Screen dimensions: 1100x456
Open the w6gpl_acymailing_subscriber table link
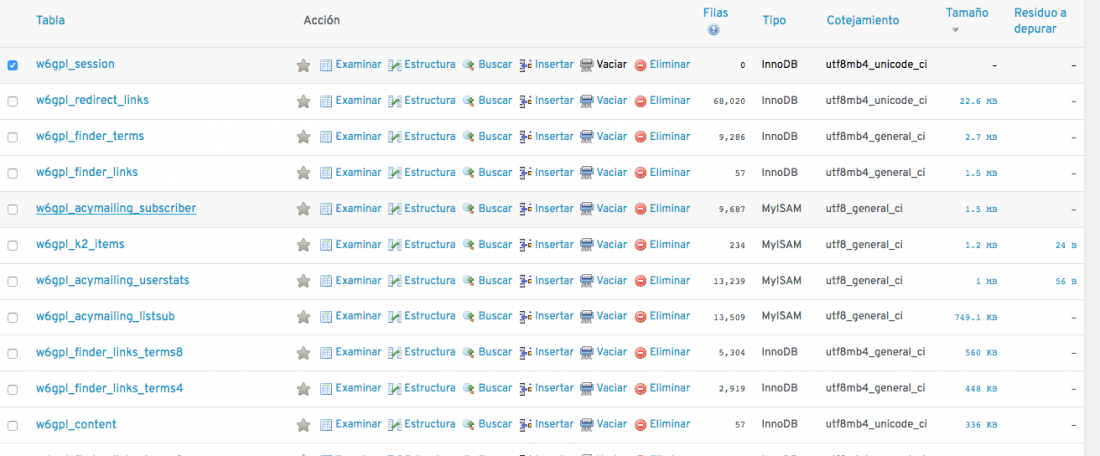point(116,208)
